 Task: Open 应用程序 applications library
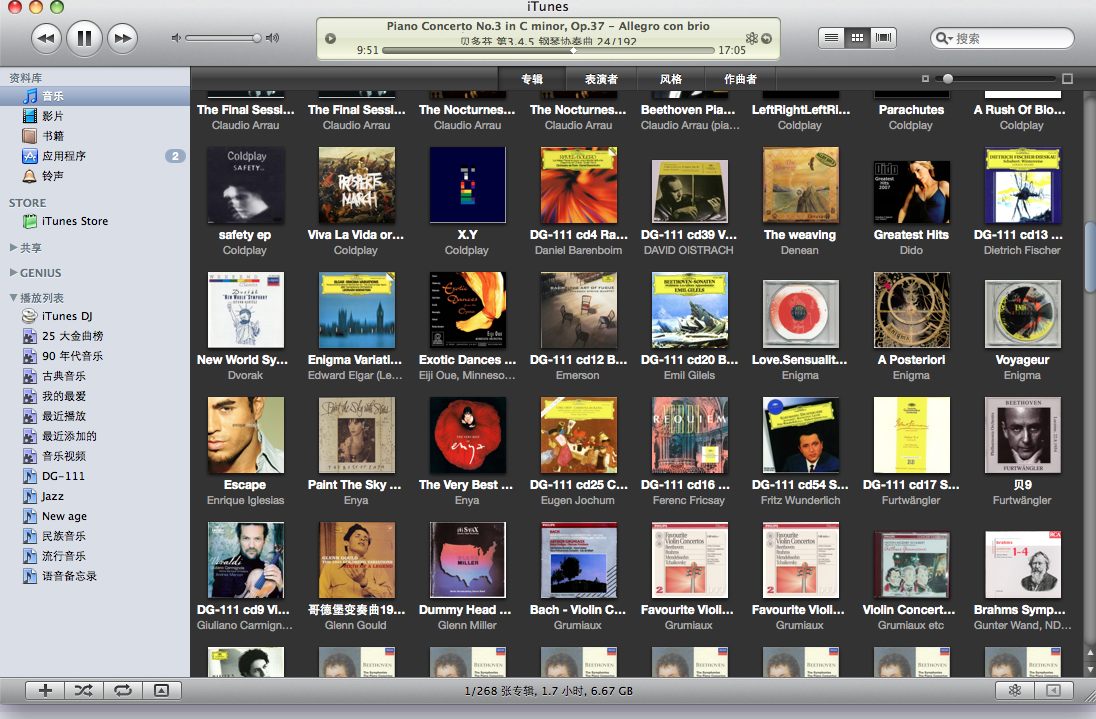tap(94, 156)
